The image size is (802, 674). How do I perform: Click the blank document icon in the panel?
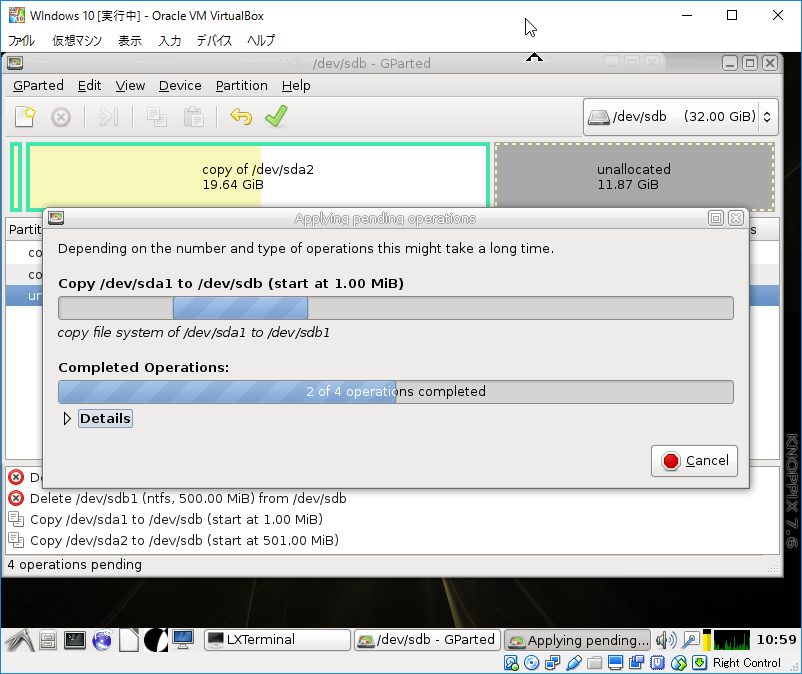[129, 640]
